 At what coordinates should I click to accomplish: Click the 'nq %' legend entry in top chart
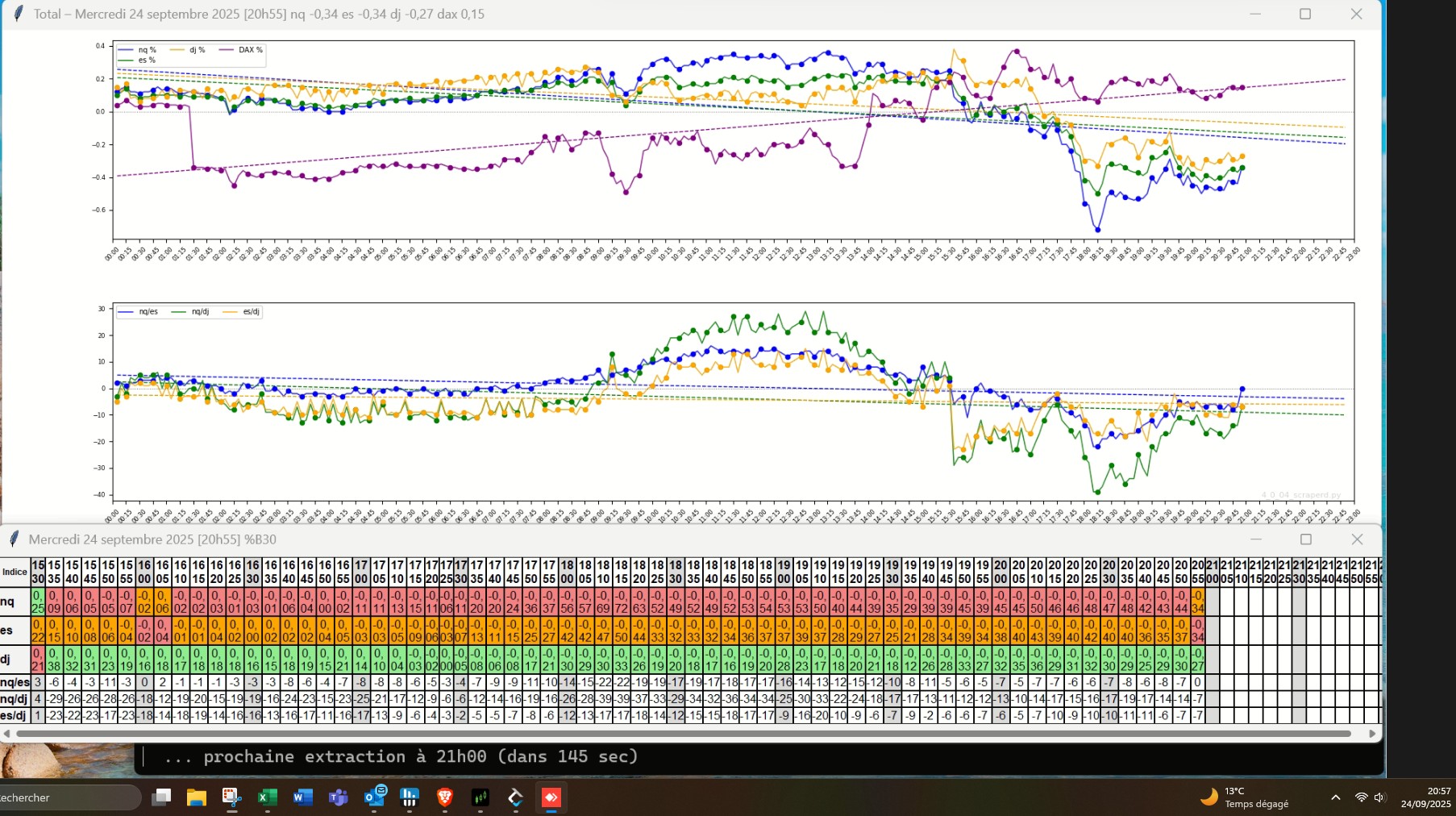pos(138,50)
